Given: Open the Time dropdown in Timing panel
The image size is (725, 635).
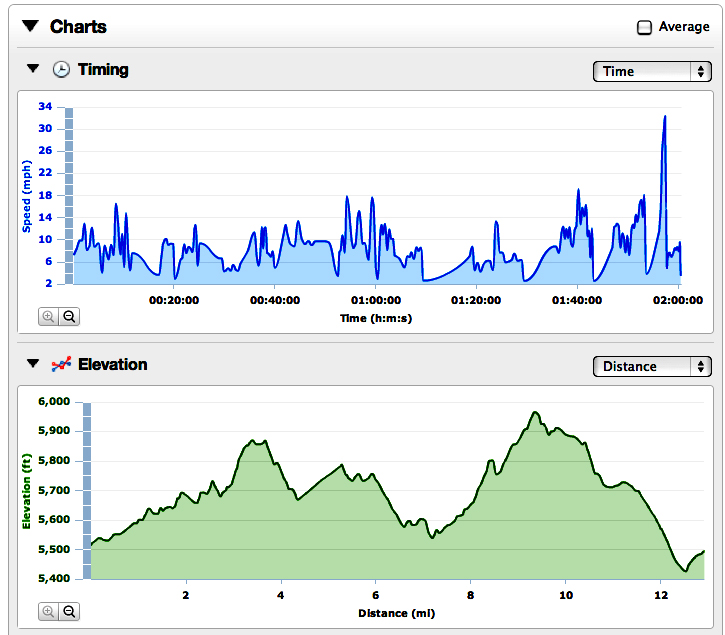Looking at the screenshot, I should click(x=651, y=71).
